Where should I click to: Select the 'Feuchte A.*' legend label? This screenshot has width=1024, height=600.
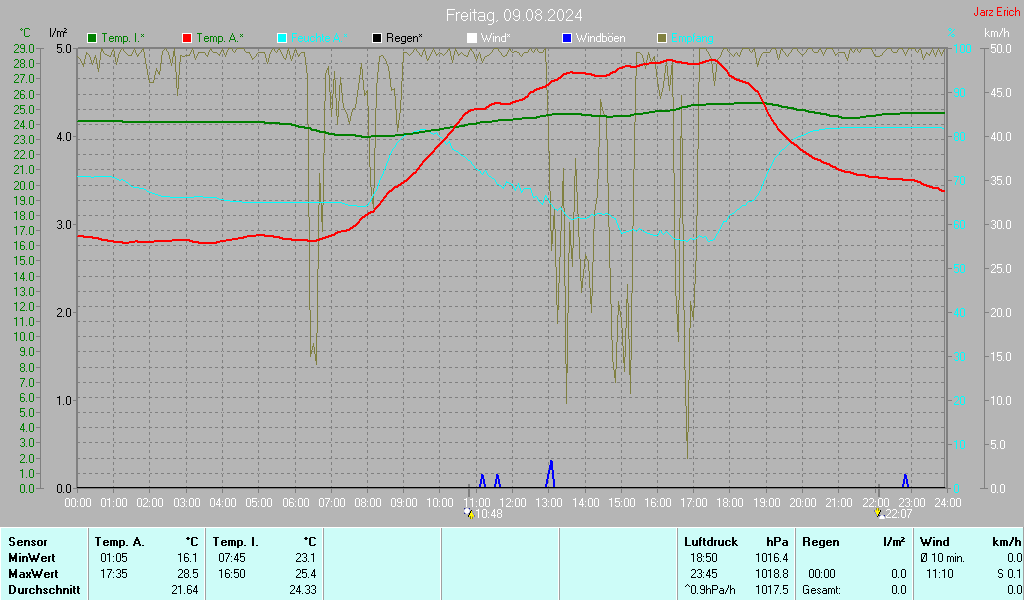tap(319, 39)
